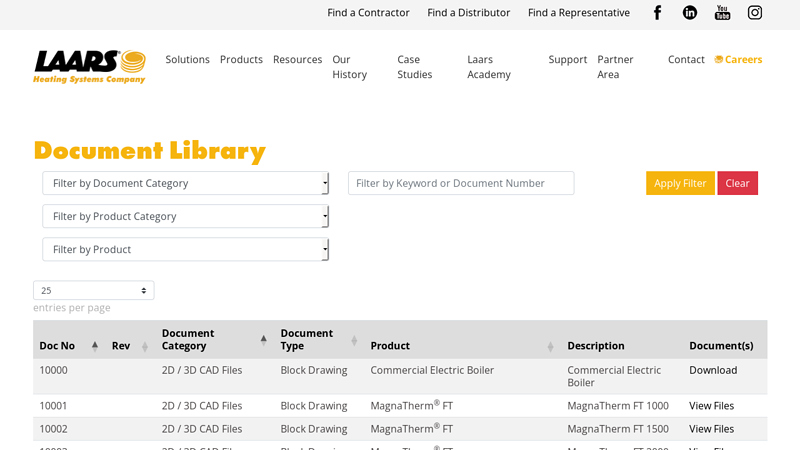The width and height of the screenshot is (800, 450).
Task: Sort table by Rev column arrow
Action: coord(145,346)
